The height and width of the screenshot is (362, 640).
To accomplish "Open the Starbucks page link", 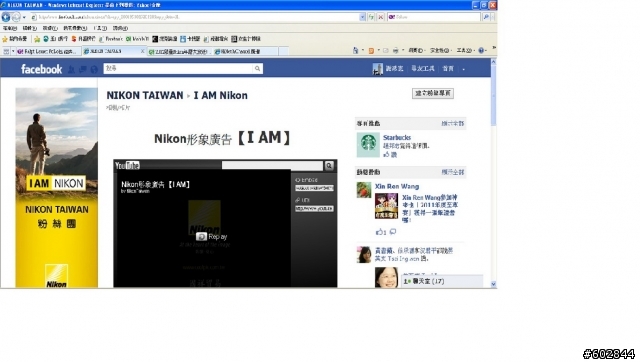I will point(397,138).
